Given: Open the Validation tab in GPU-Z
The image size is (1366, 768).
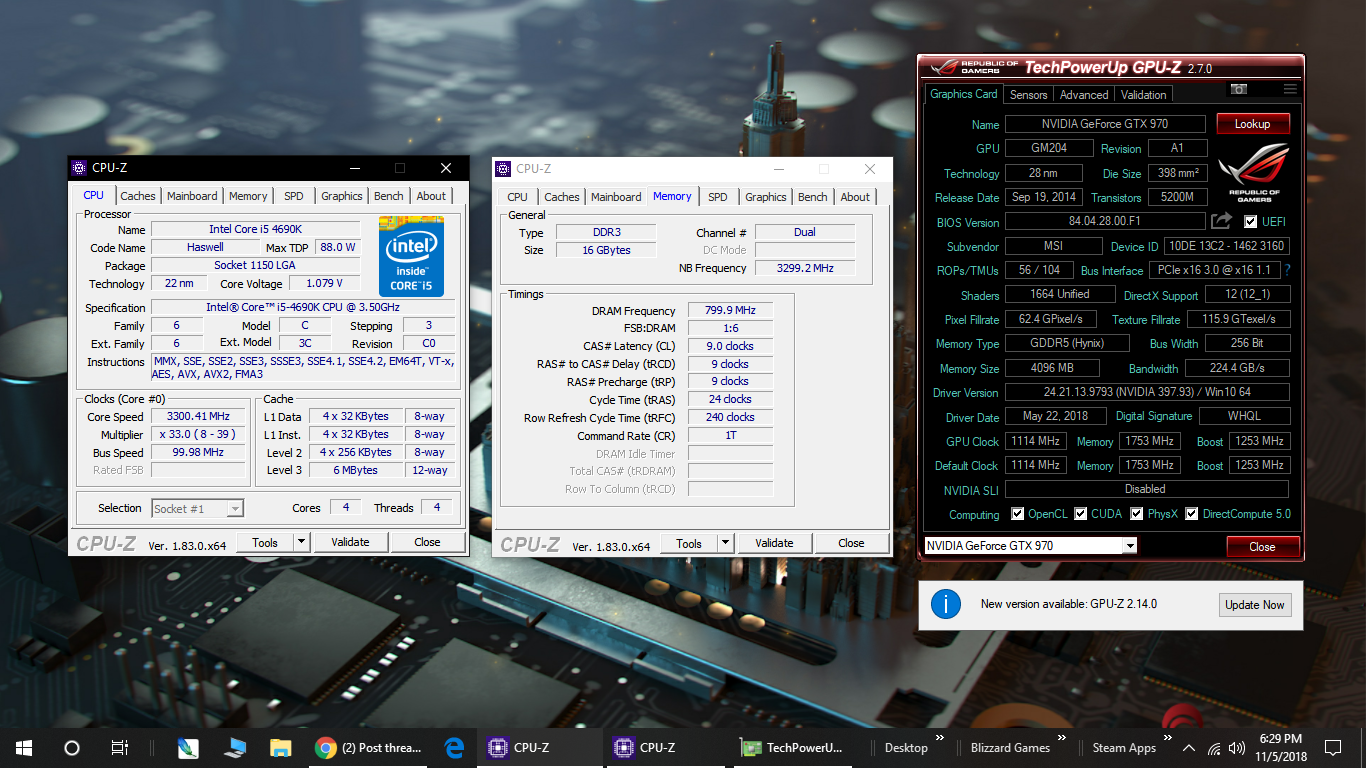Looking at the screenshot, I should [1143, 95].
